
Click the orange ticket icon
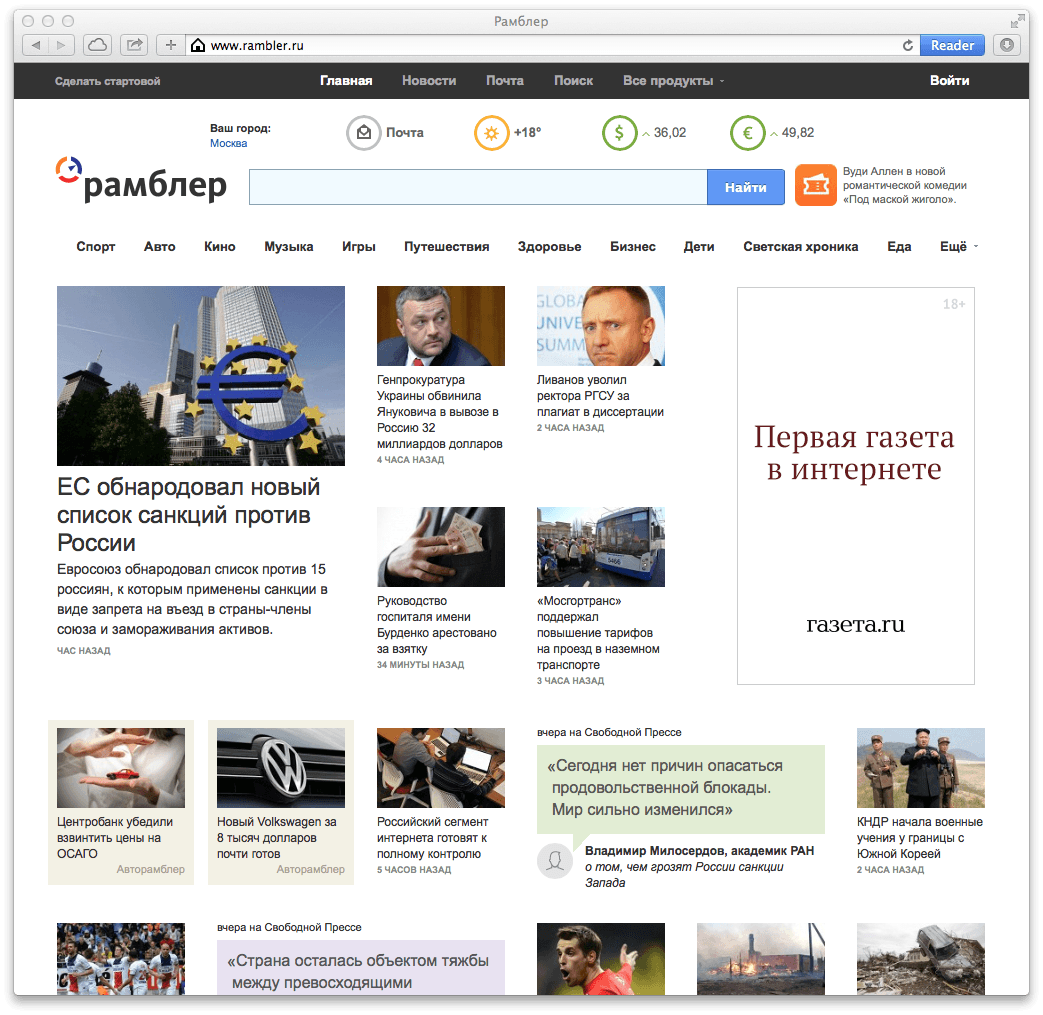(816, 185)
